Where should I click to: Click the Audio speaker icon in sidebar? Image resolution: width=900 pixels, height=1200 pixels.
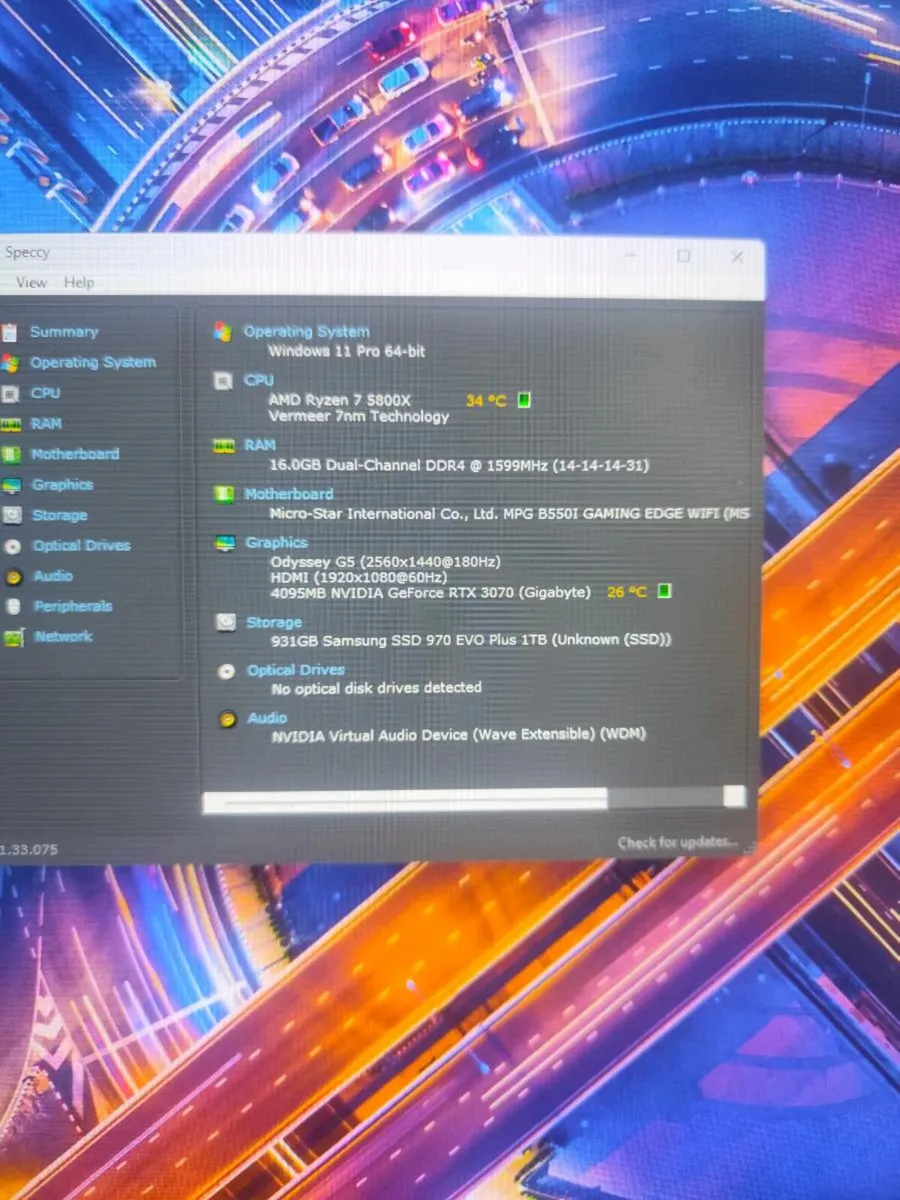[x=14, y=577]
